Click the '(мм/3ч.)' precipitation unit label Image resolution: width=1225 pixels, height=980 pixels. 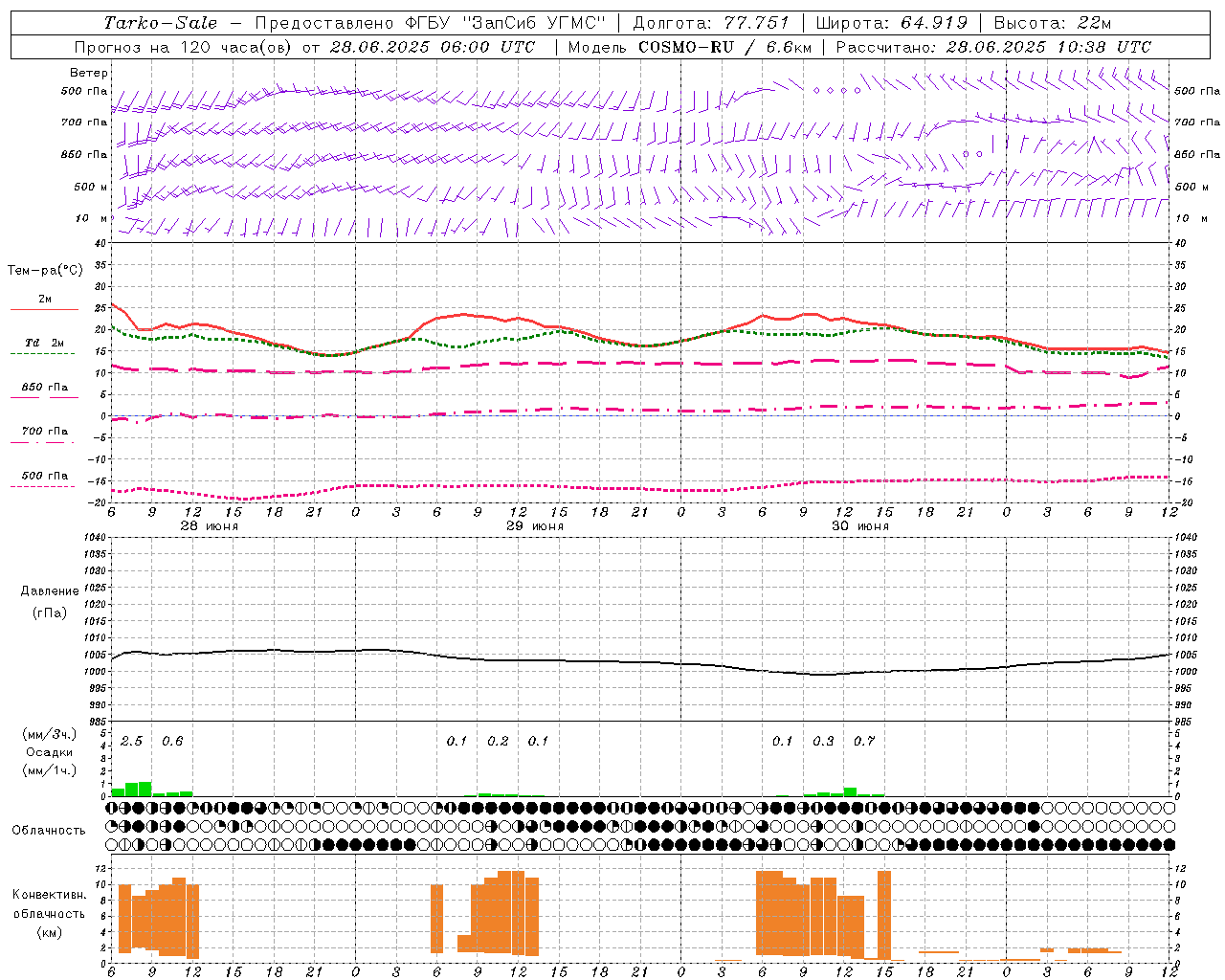(50, 734)
